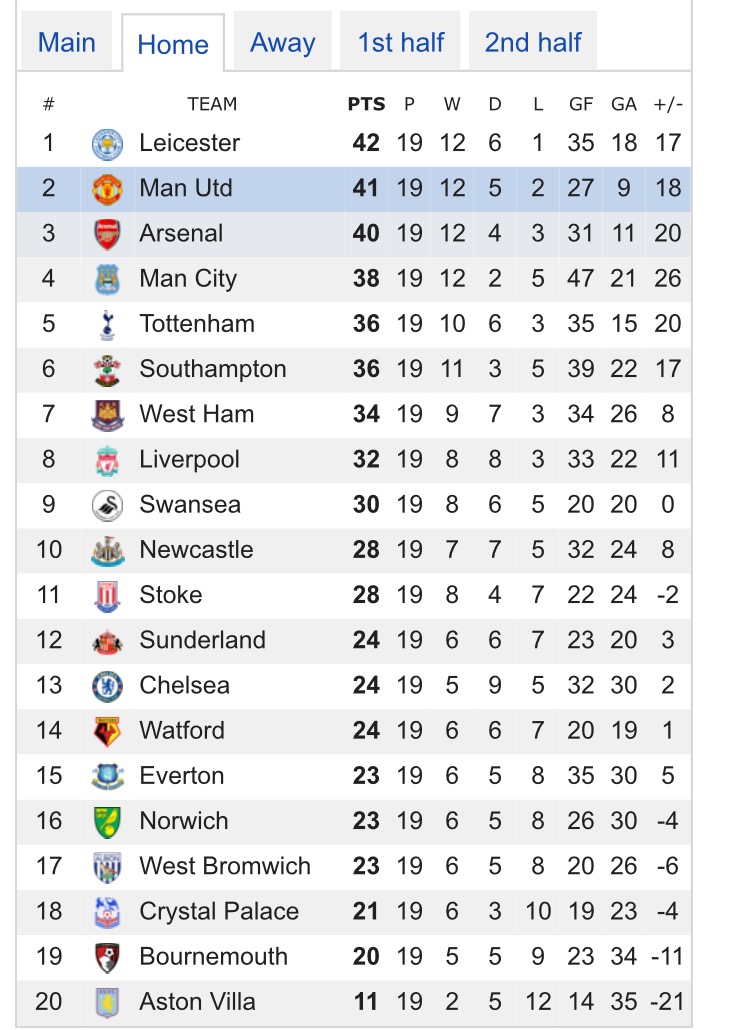Open the West Ham team link
Viewport: 735px width, 1030px height.
pyautogui.click(x=196, y=414)
